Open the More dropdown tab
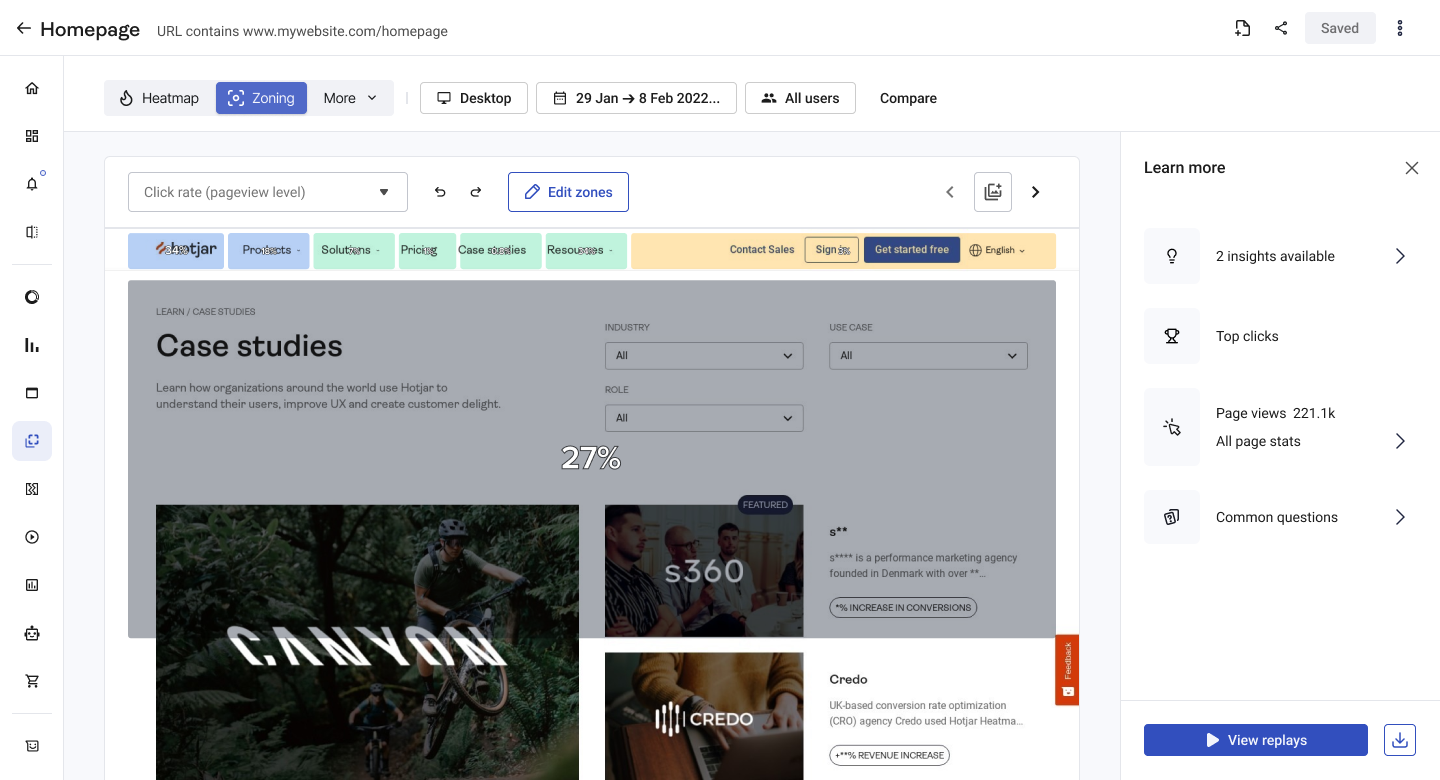The width and height of the screenshot is (1440, 780). [x=350, y=98]
